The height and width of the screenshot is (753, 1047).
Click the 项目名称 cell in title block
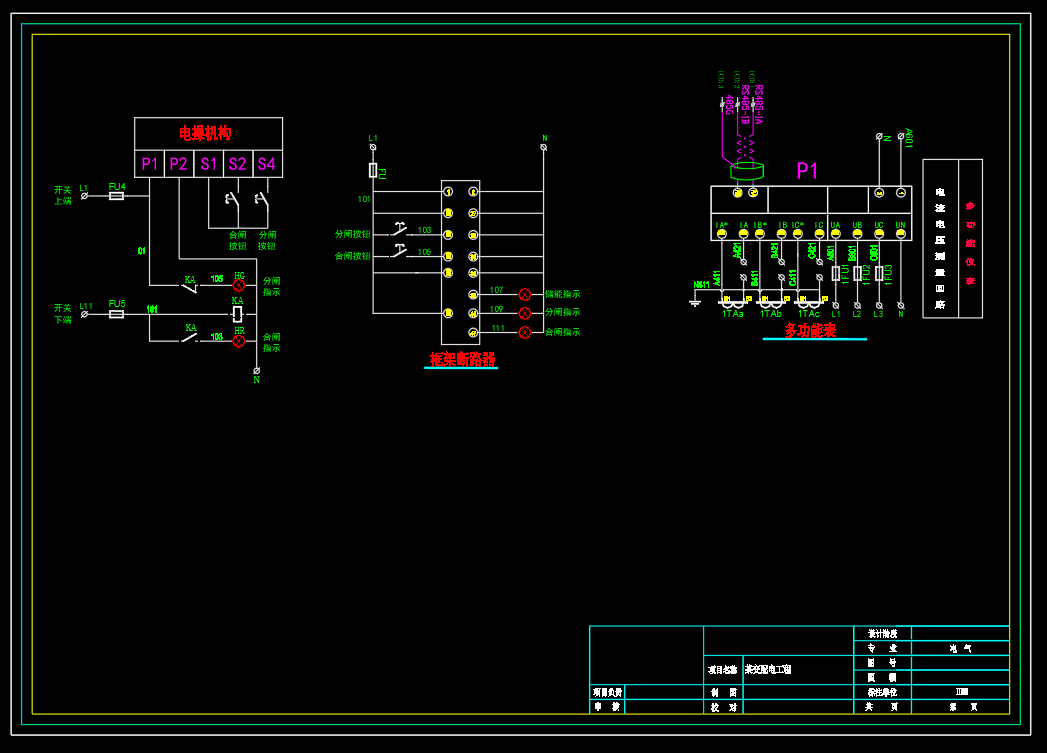723,670
